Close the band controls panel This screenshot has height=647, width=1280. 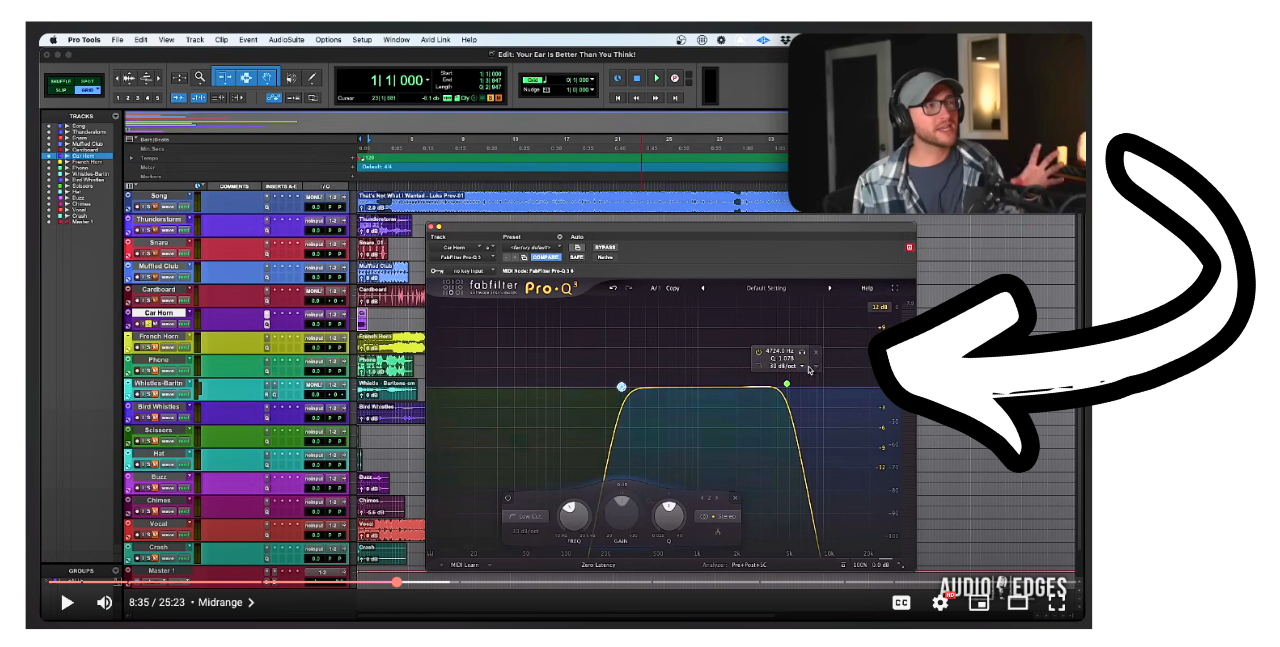[735, 498]
